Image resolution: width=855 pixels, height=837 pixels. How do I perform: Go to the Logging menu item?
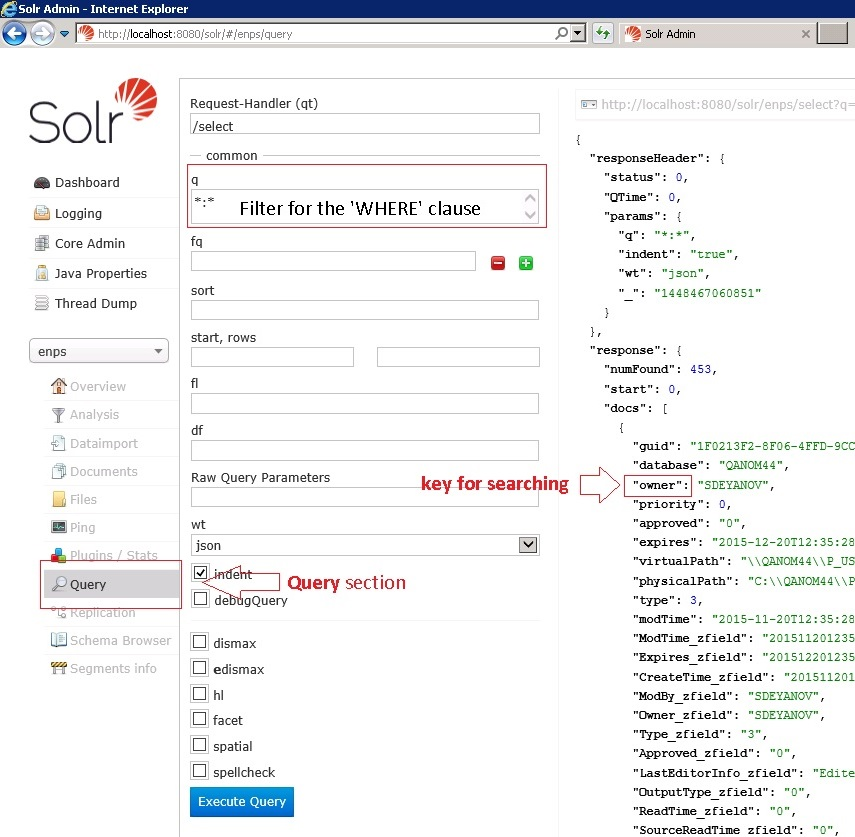79,213
